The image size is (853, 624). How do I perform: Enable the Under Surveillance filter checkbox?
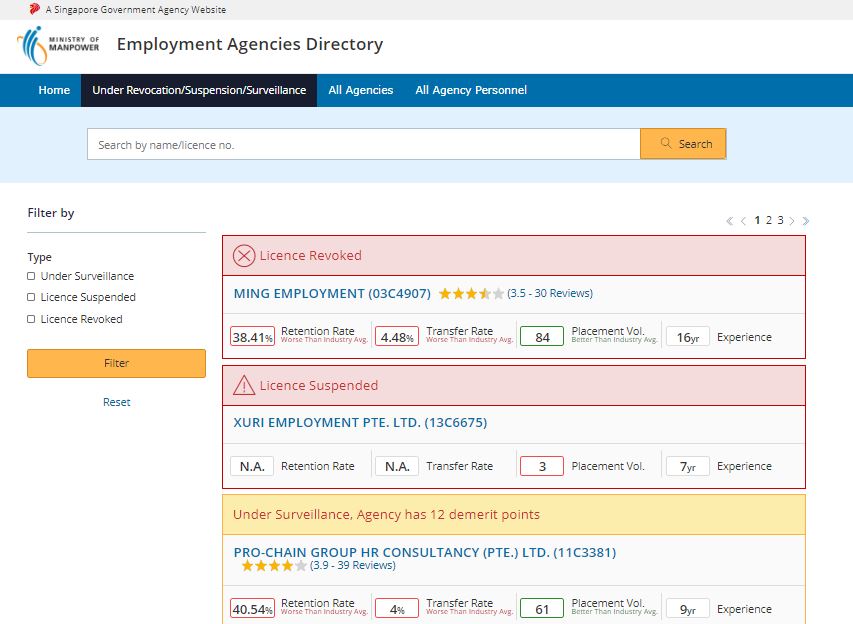(31, 276)
